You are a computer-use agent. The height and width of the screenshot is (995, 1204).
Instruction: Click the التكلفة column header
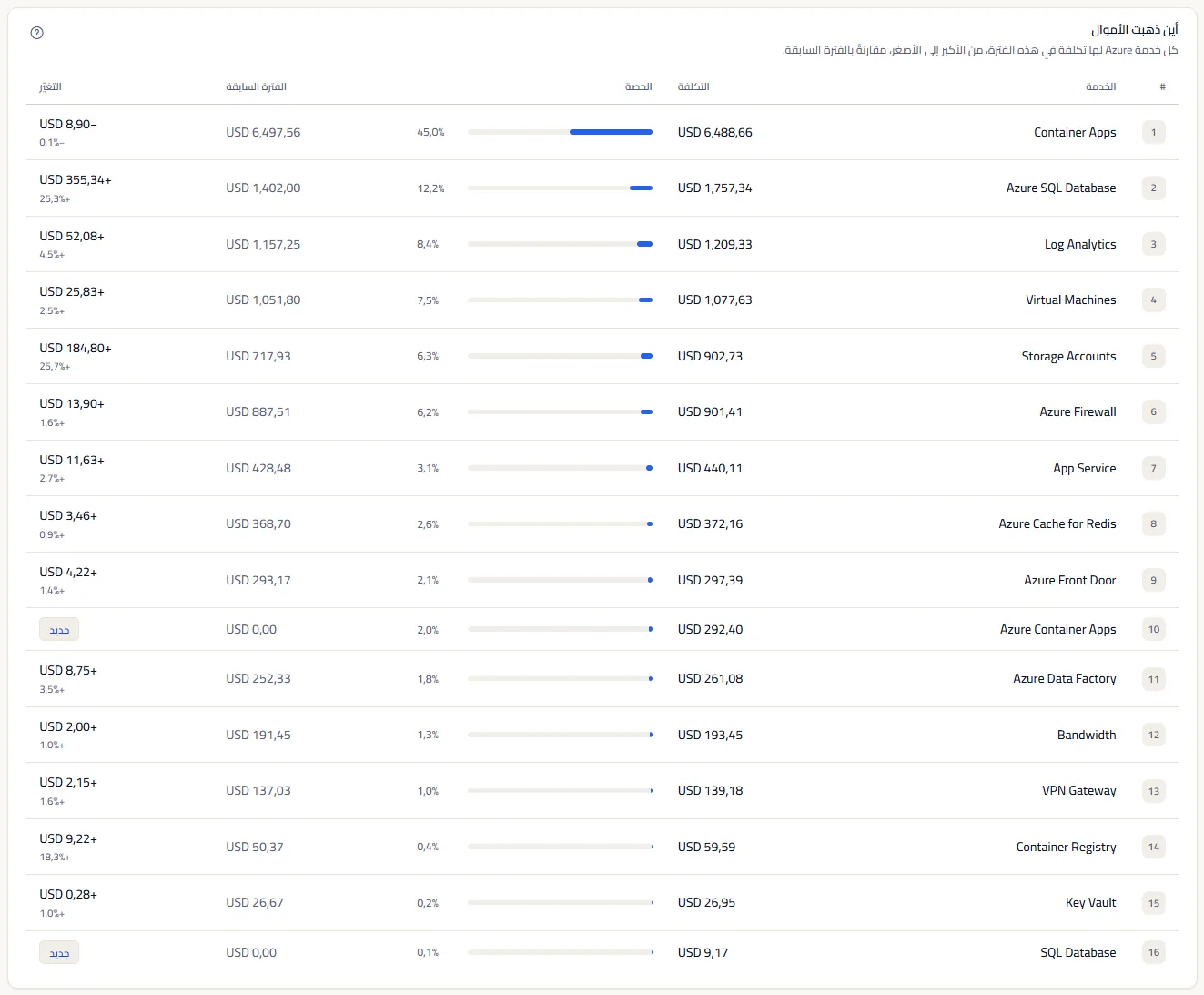(x=693, y=86)
